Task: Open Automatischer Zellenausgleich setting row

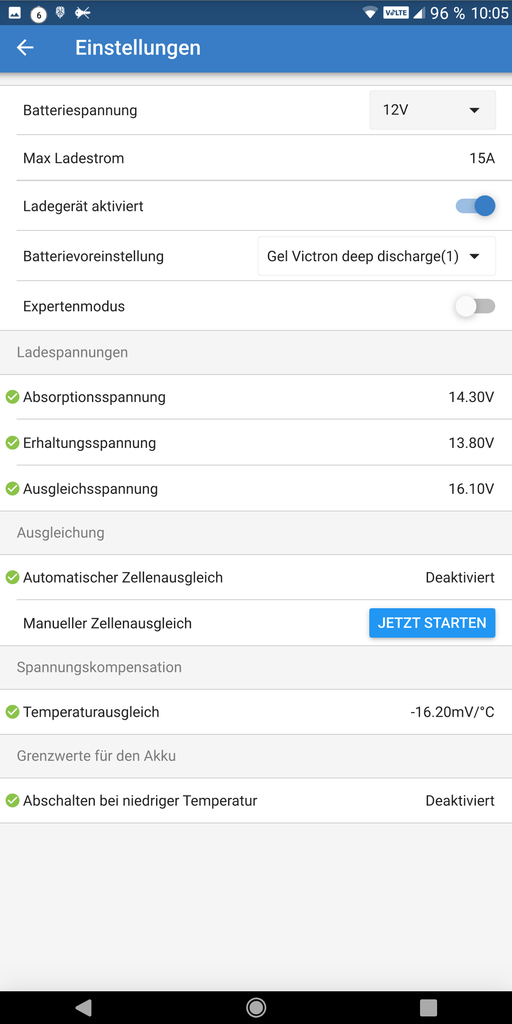Action: pyautogui.click(x=256, y=577)
